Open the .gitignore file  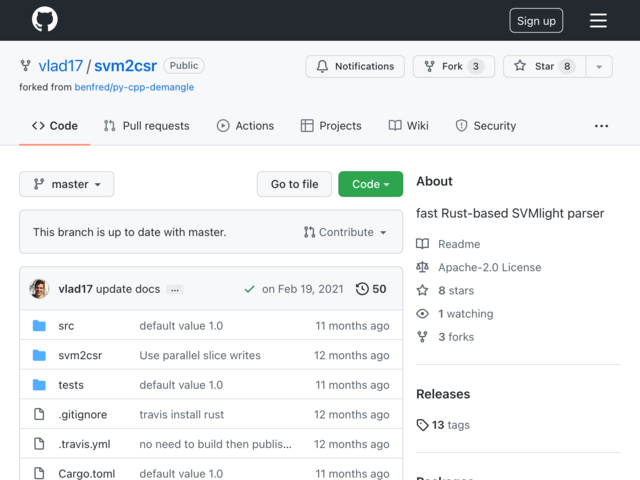[x=82, y=415]
